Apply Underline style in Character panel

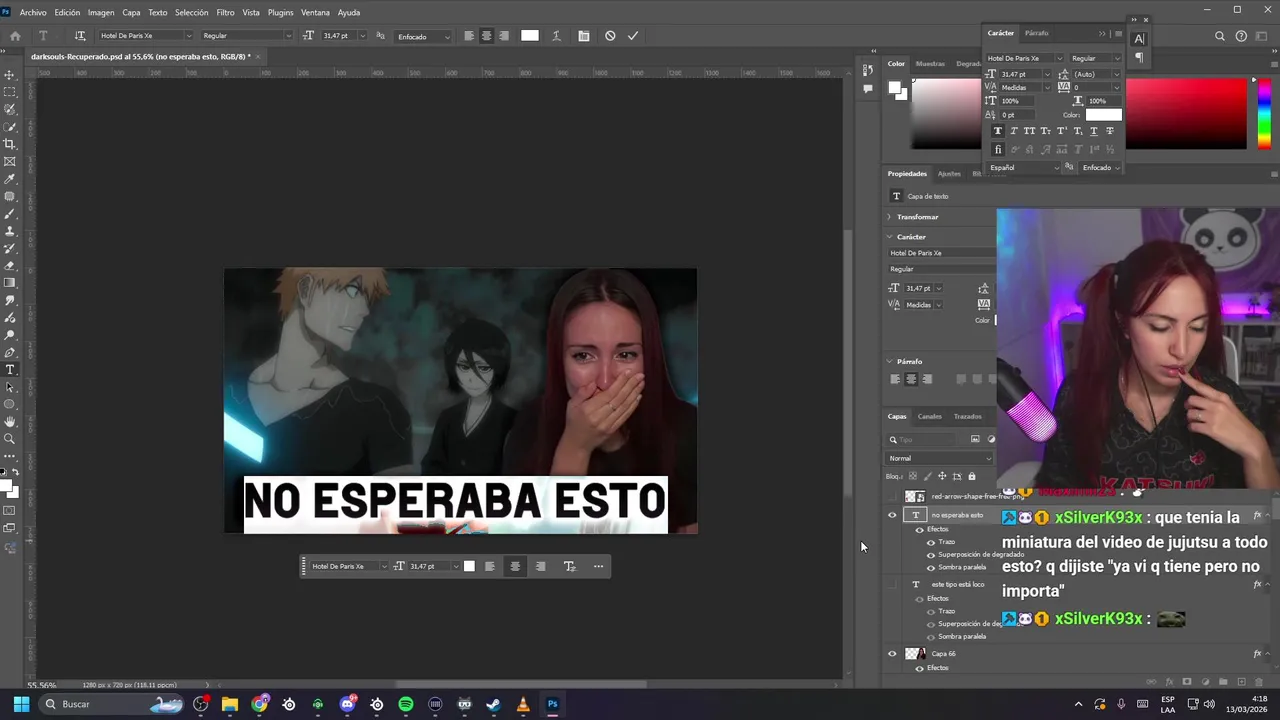[x=1093, y=131]
